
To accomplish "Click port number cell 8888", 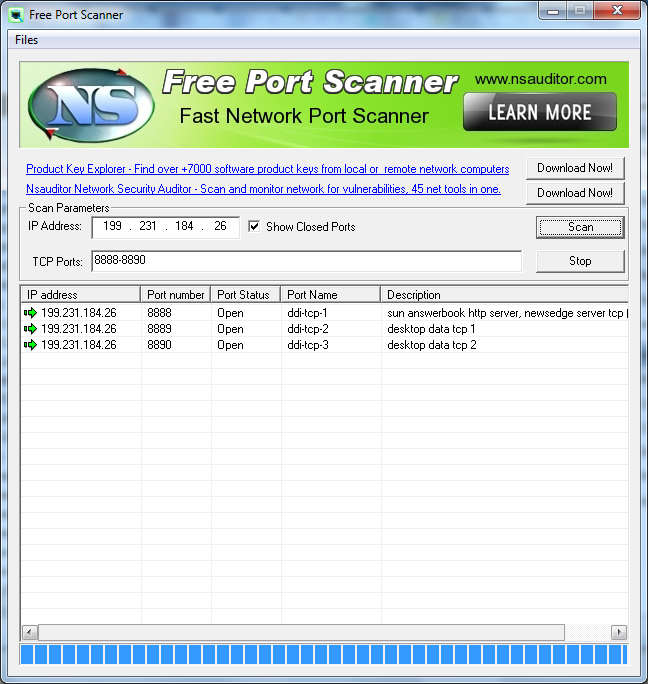I will coord(159,313).
